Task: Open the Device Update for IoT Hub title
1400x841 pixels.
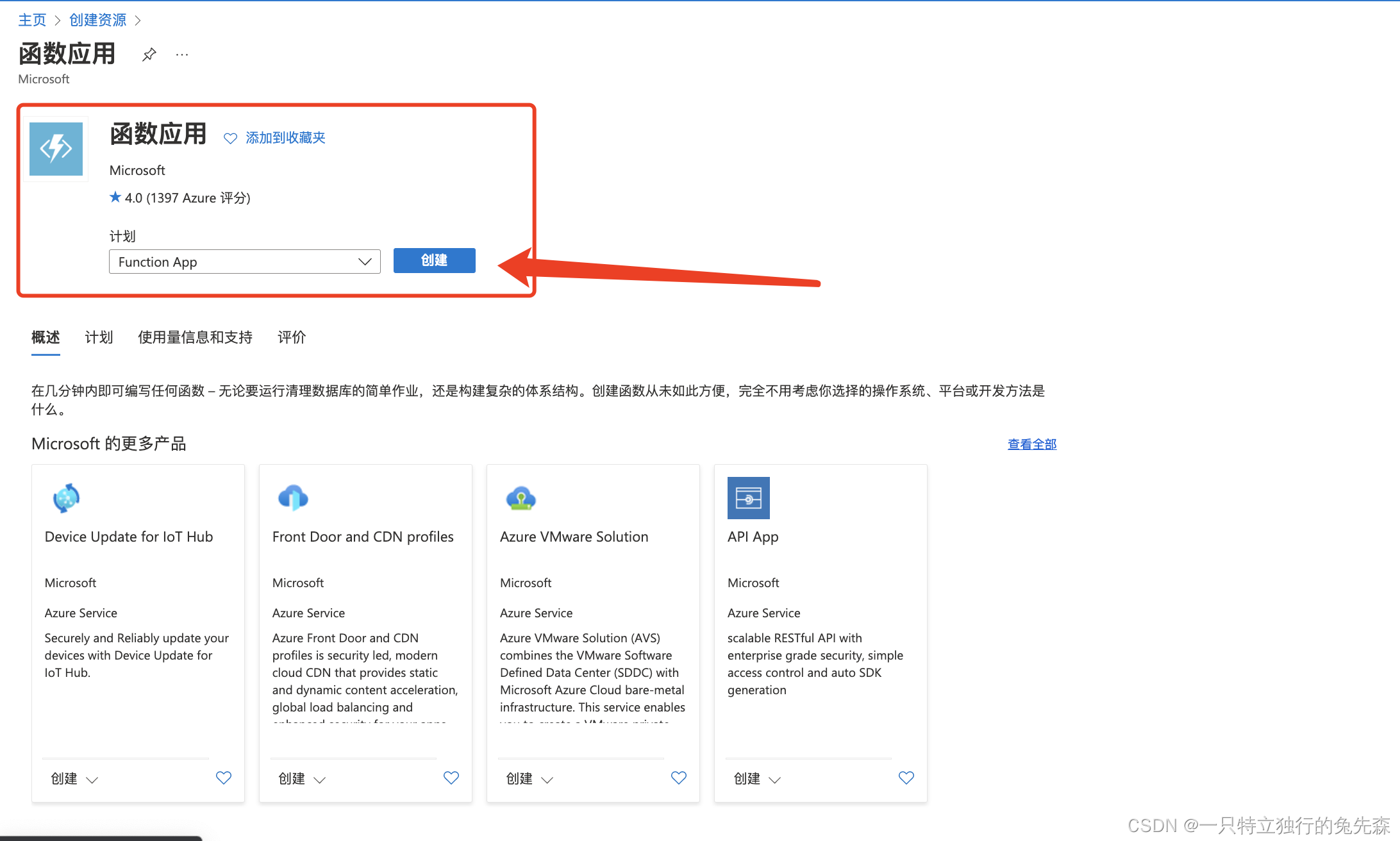Action: tap(129, 537)
